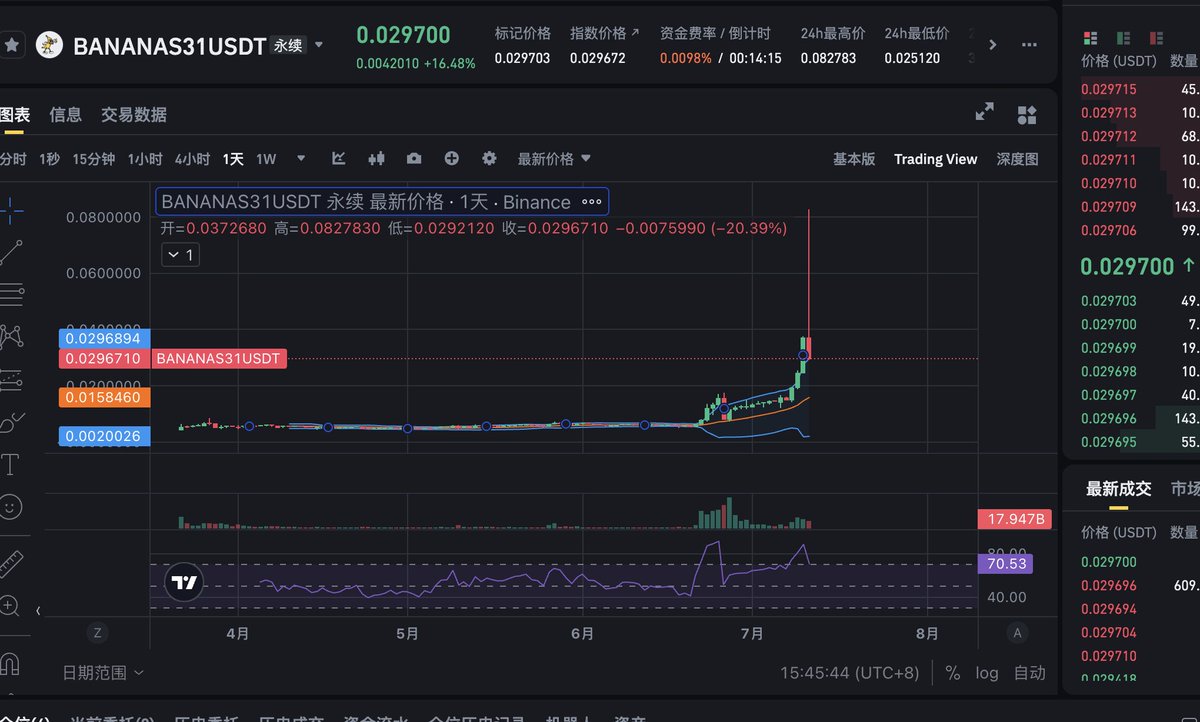Collapse the indicator legend toggle showing 1
The image size is (1200, 722).
pyautogui.click(x=180, y=255)
